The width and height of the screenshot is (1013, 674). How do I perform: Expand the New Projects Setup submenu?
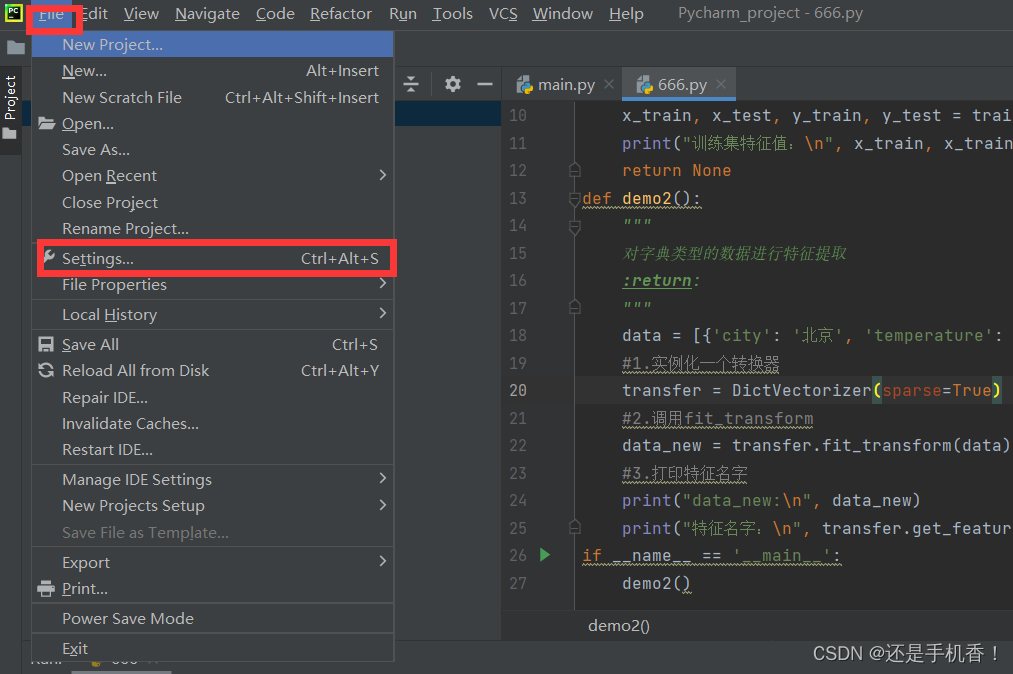213,506
